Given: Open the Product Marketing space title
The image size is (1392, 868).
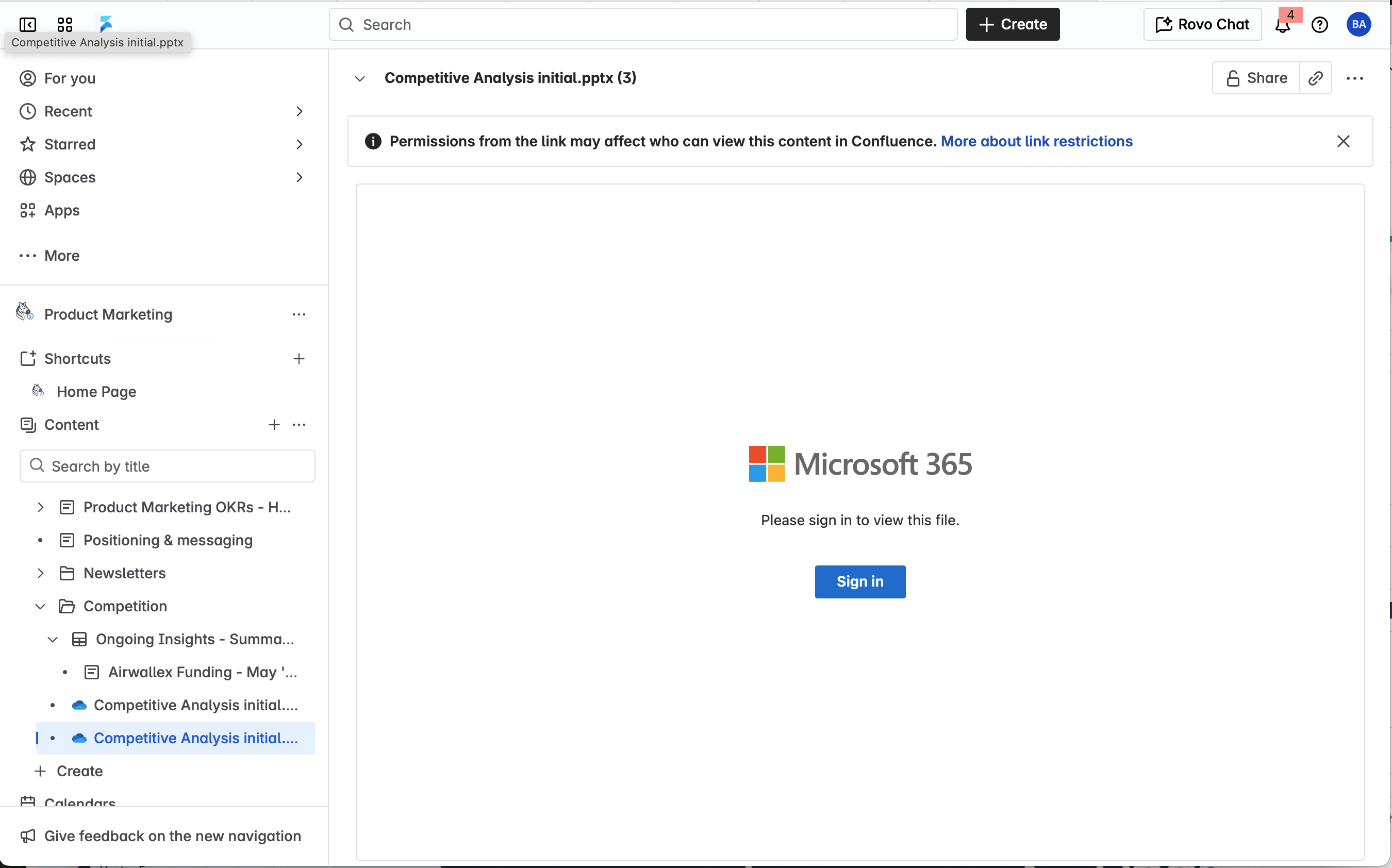Looking at the screenshot, I should (x=108, y=314).
